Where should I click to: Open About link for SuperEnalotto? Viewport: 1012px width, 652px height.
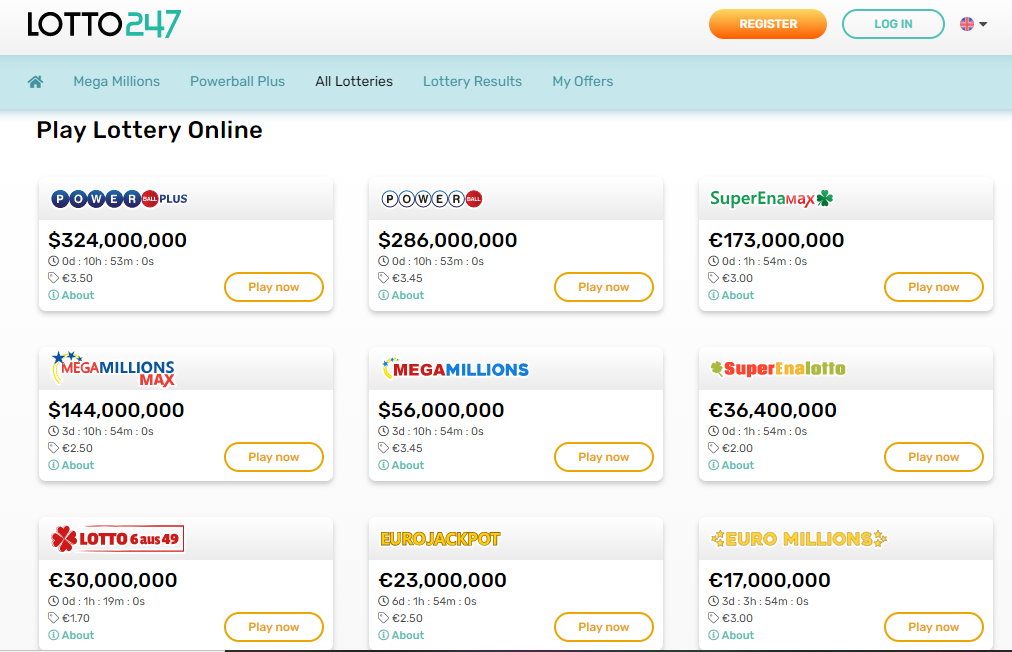click(x=731, y=465)
